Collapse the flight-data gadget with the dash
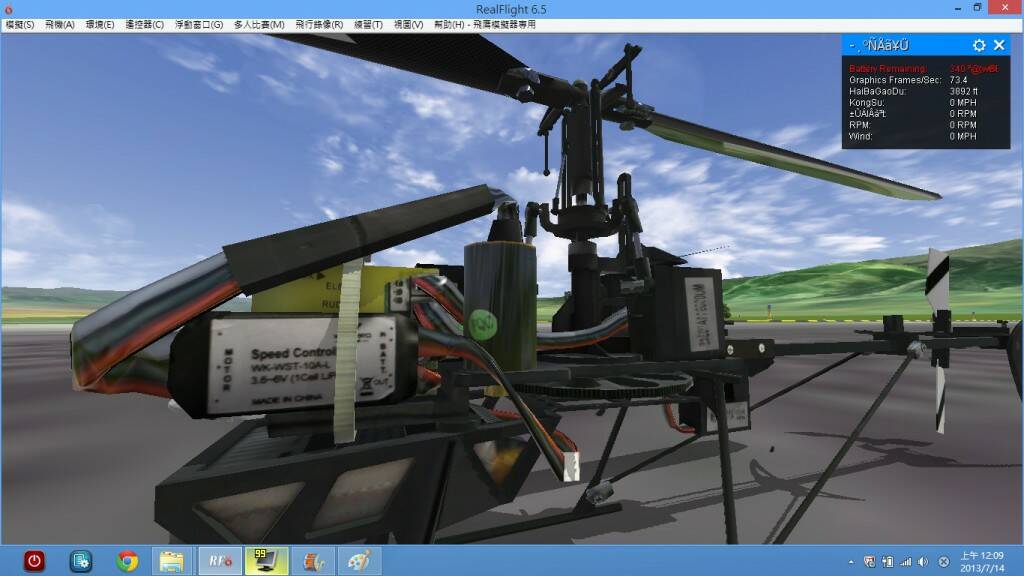 point(852,45)
